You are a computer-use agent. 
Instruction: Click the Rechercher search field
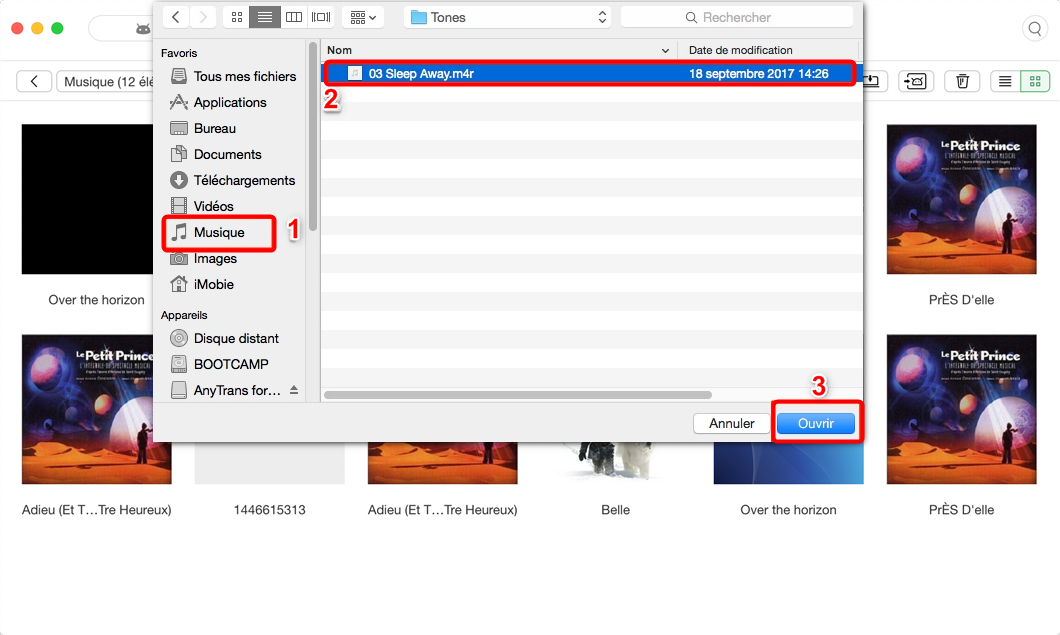[x=736, y=17]
